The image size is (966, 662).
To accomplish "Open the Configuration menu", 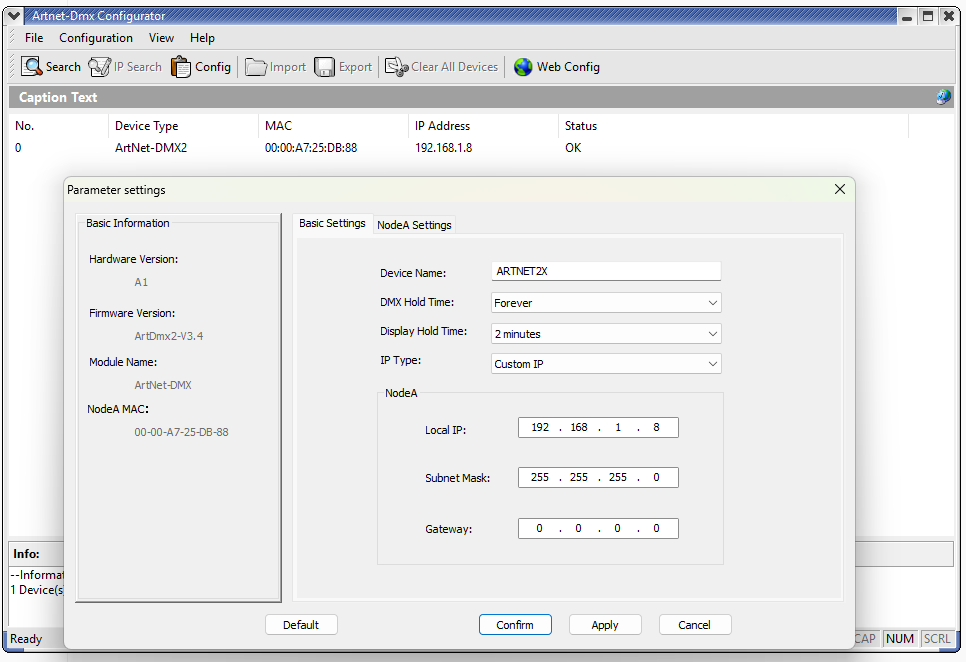I will [x=96, y=38].
